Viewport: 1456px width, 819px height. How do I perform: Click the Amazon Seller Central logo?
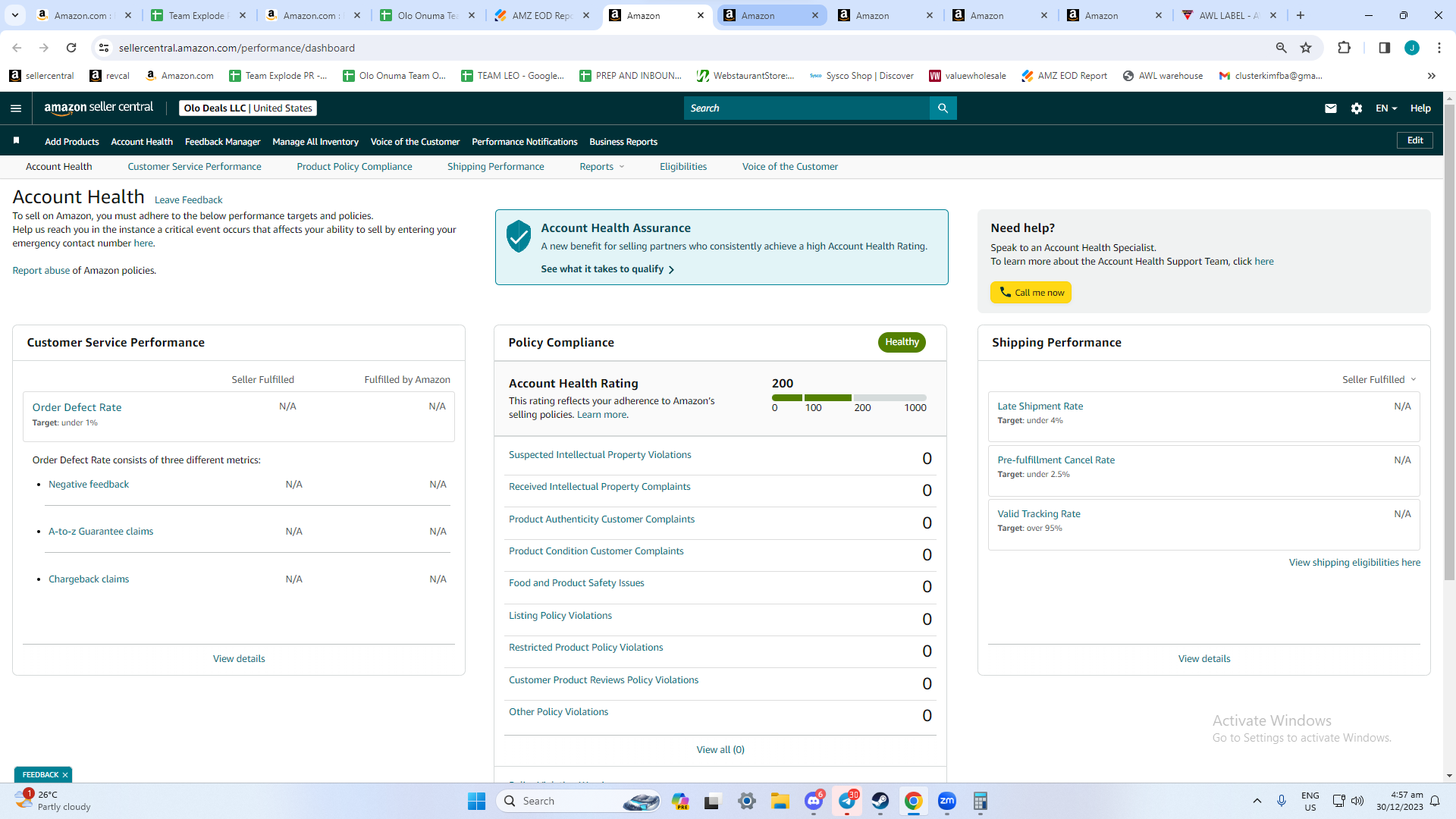tap(99, 108)
